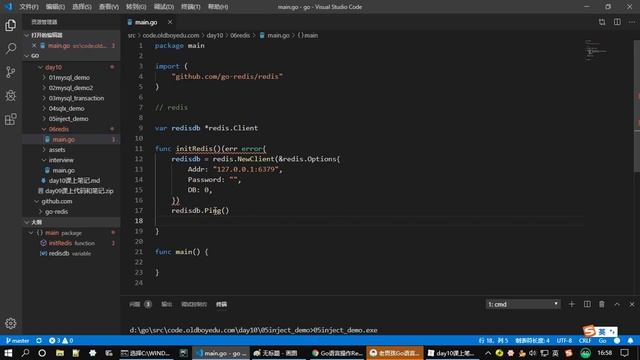Image resolution: width=640 pixels, height=360 pixels.
Task: Collapse the interview folder
Action: 71,160
